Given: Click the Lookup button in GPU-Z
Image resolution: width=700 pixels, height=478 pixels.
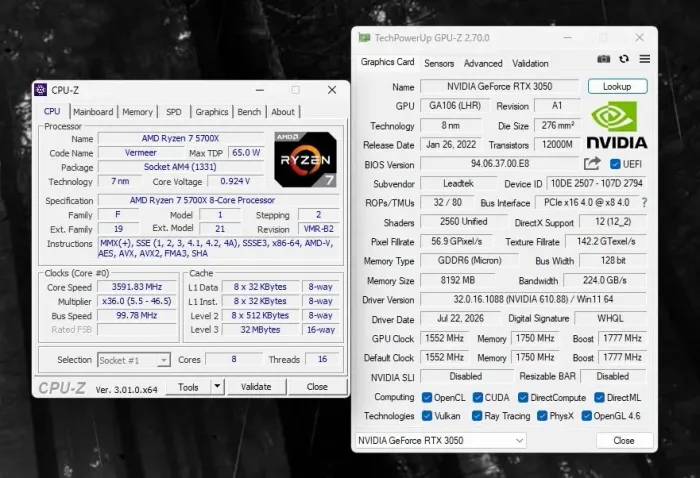Looking at the screenshot, I should tap(617, 87).
